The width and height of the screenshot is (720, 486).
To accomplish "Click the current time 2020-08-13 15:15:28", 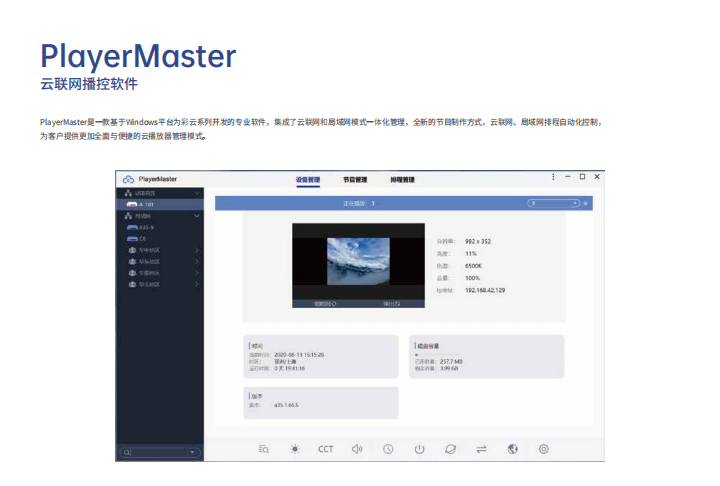I will (x=299, y=355).
